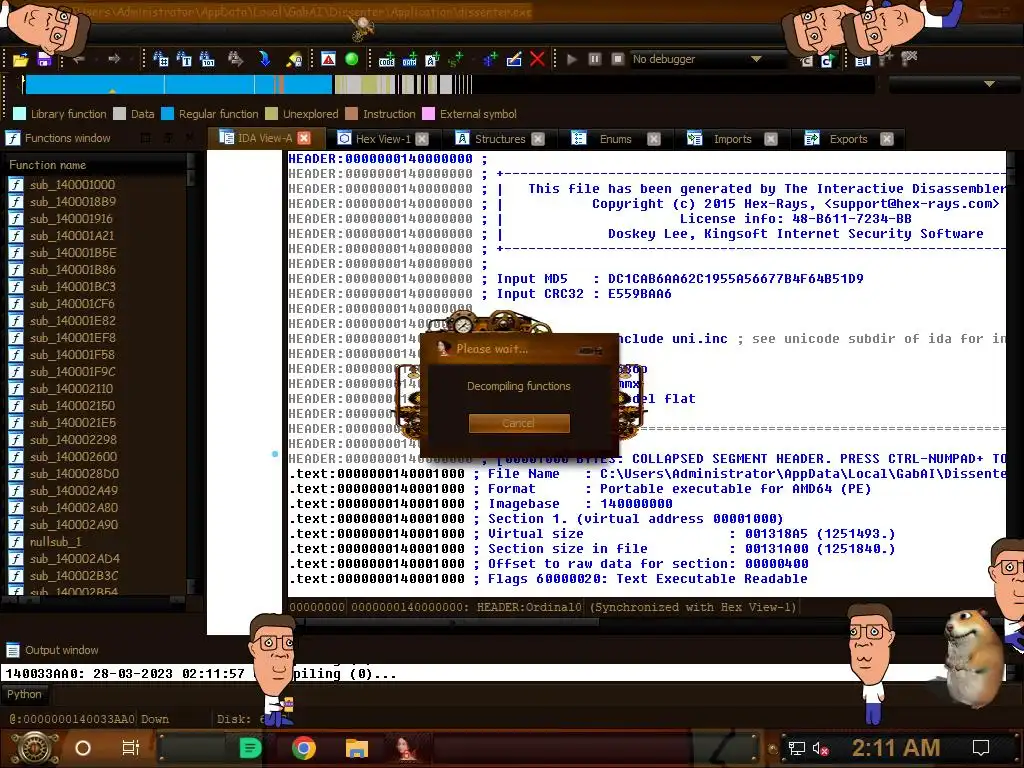The width and height of the screenshot is (1024, 768).
Task: Click the text search toolbar icon
Action: [184, 59]
